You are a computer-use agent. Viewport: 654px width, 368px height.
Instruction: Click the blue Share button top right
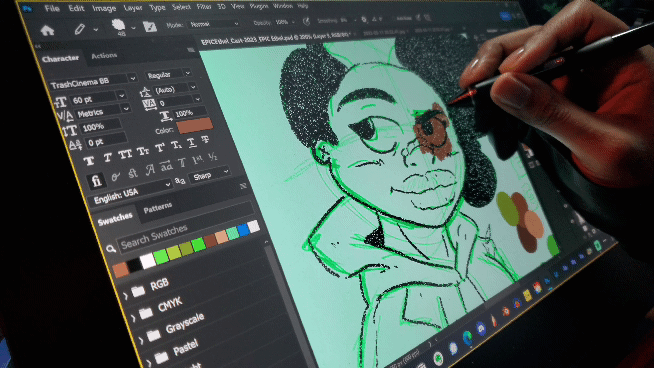pyautogui.click(x=506, y=16)
